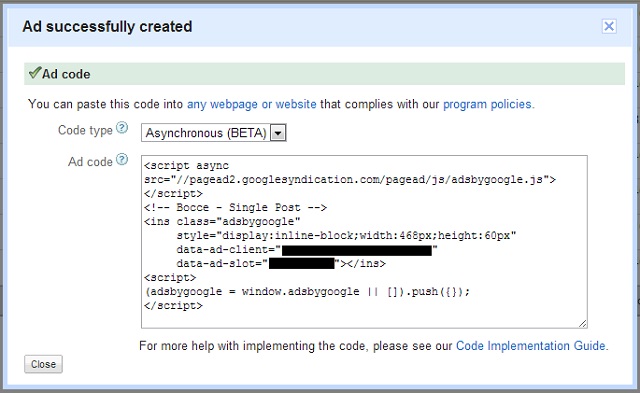Grab the textarea resize handle corner
The width and height of the screenshot is (640, 393).
[582, 323]
